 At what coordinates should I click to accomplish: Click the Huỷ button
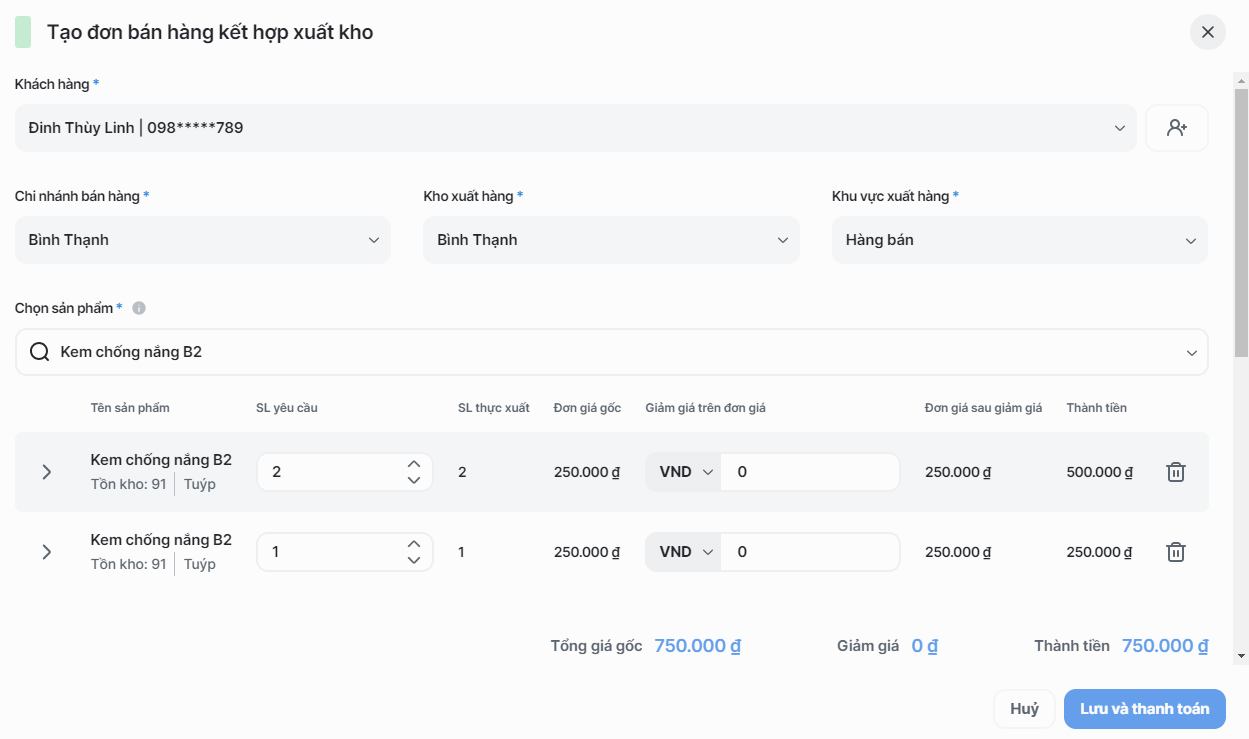pyautogui.click(x=1024, y=709)
